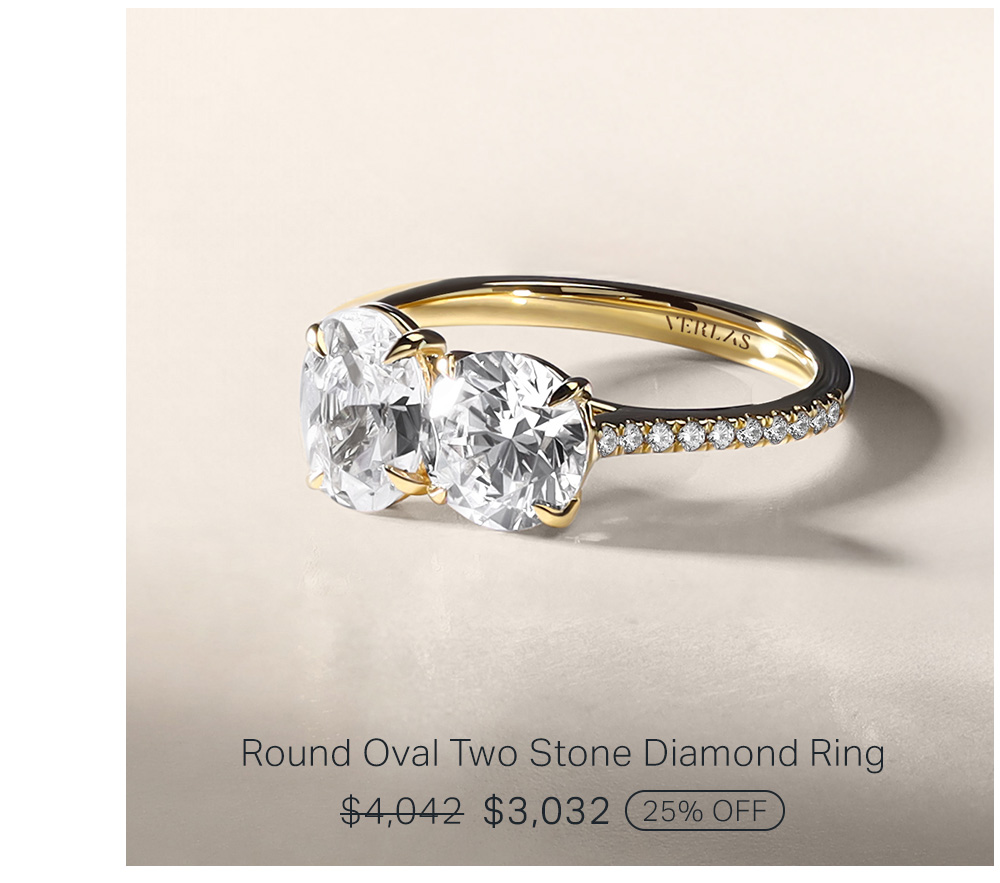Click the words "Two Stone" in the title
1000x883 pixels.
(x=541, y=753)
